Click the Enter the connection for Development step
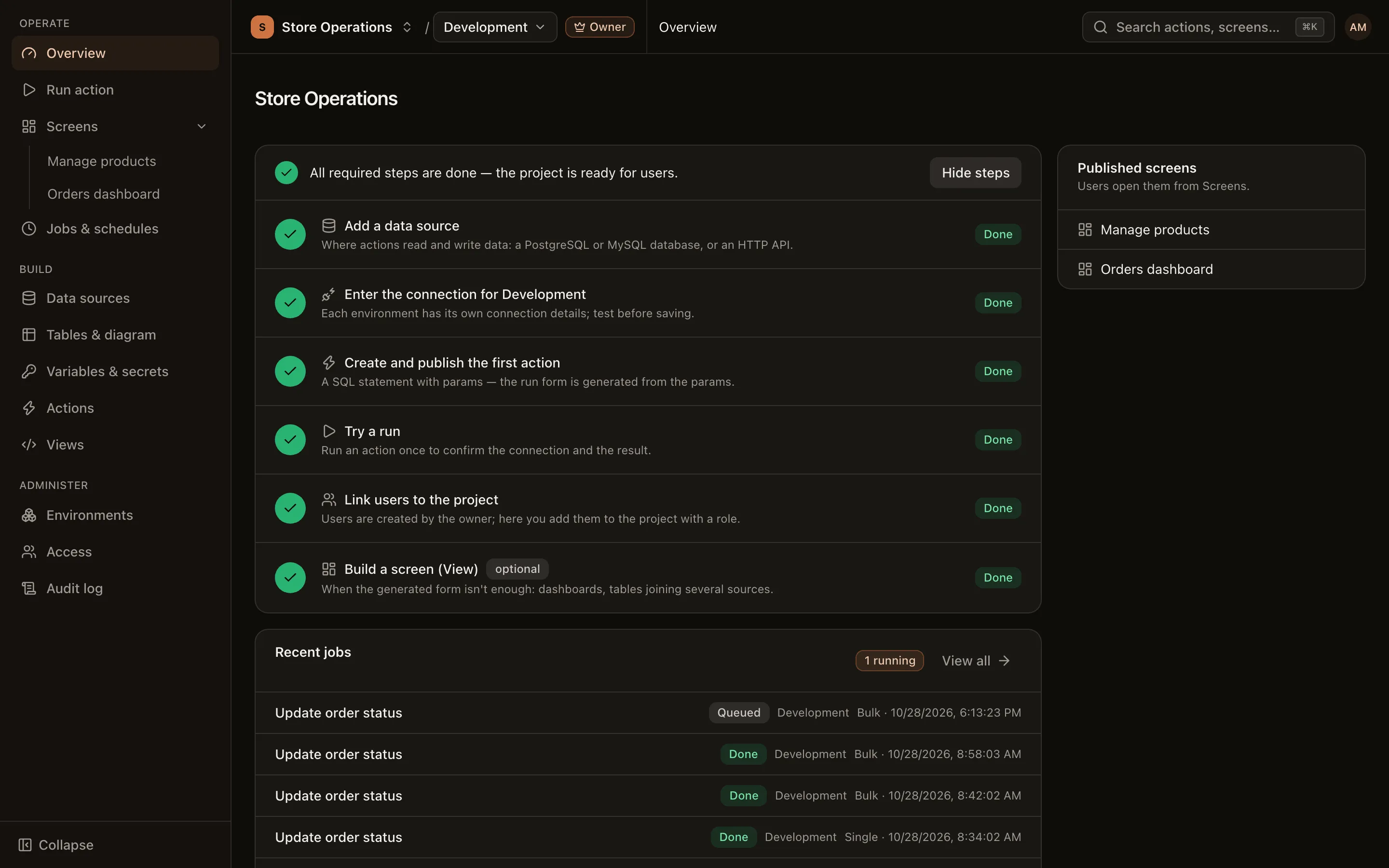This screenshot has height=868, width=1389. pyautogui.click(x=648, y=303)
